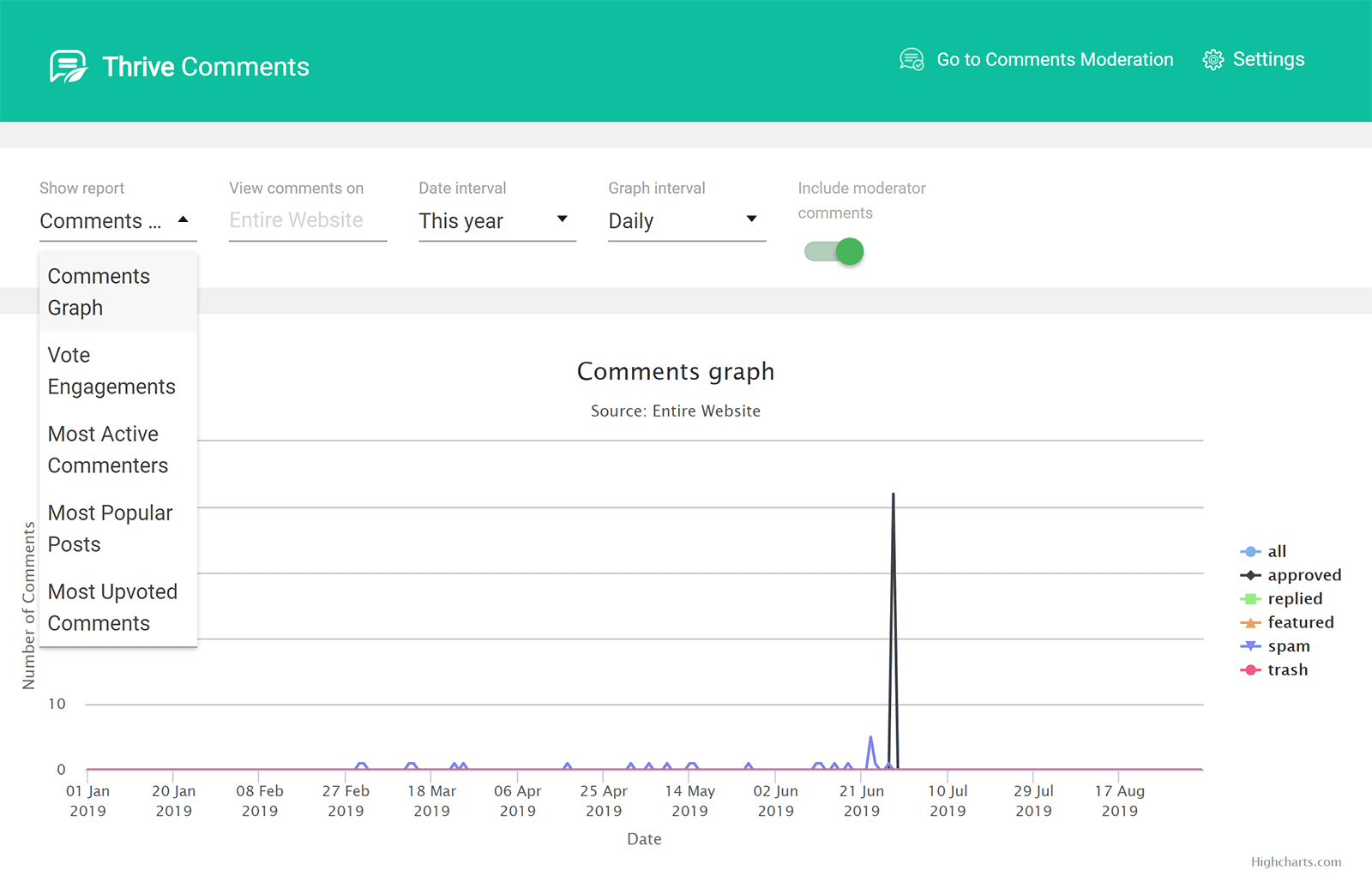
Task: Toggle the 'replied' series legend item
Action: tap(1281, 598)
